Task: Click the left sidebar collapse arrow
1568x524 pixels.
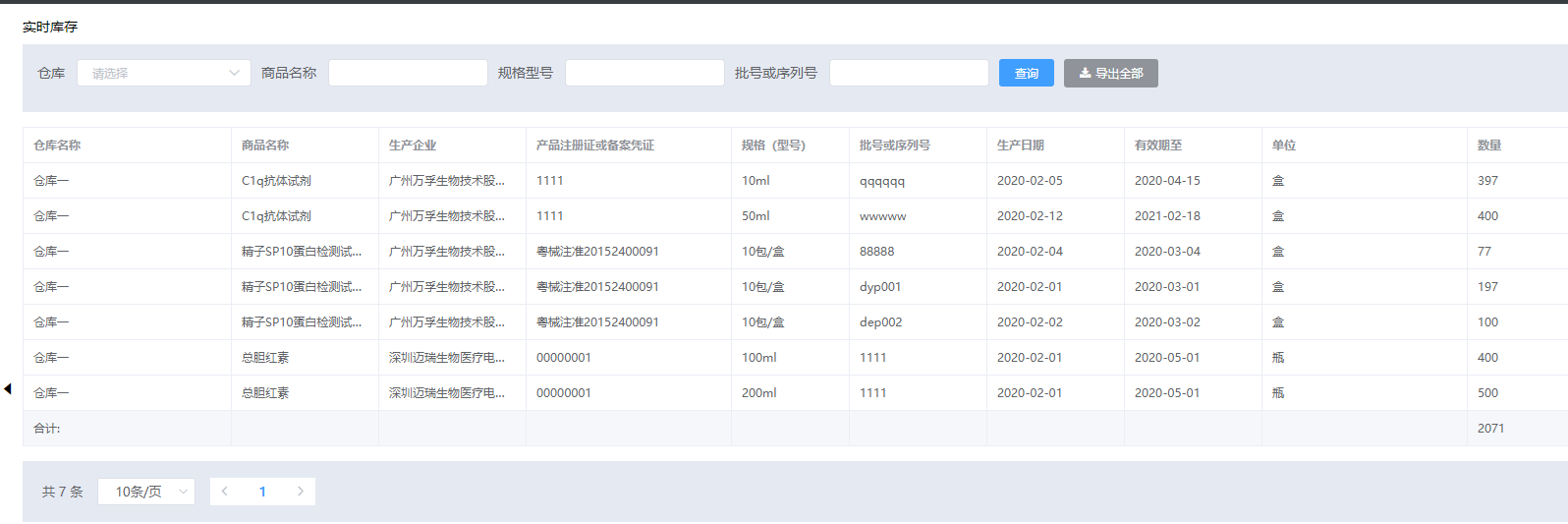Action: [x=8, y=389]
